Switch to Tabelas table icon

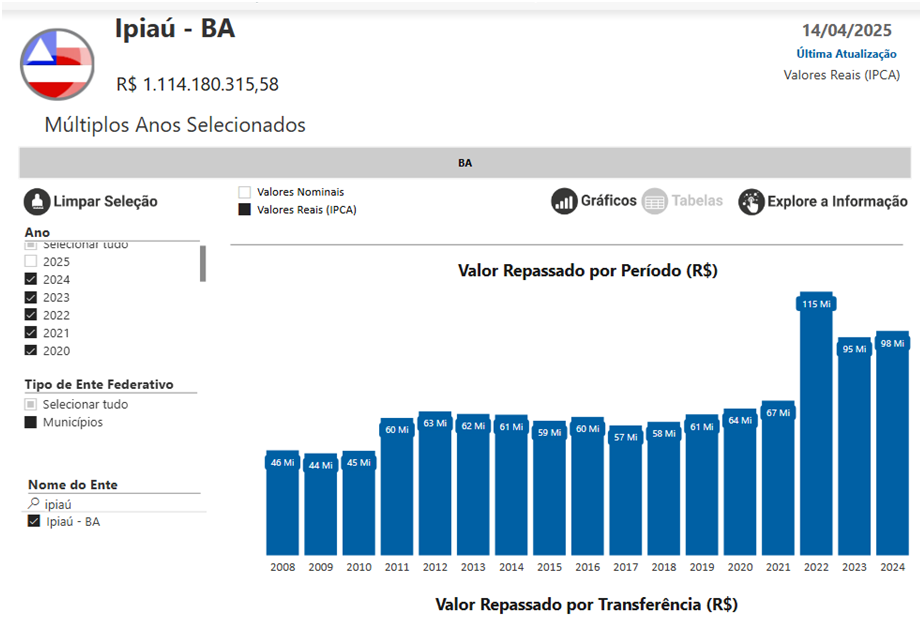pos(655,201)
